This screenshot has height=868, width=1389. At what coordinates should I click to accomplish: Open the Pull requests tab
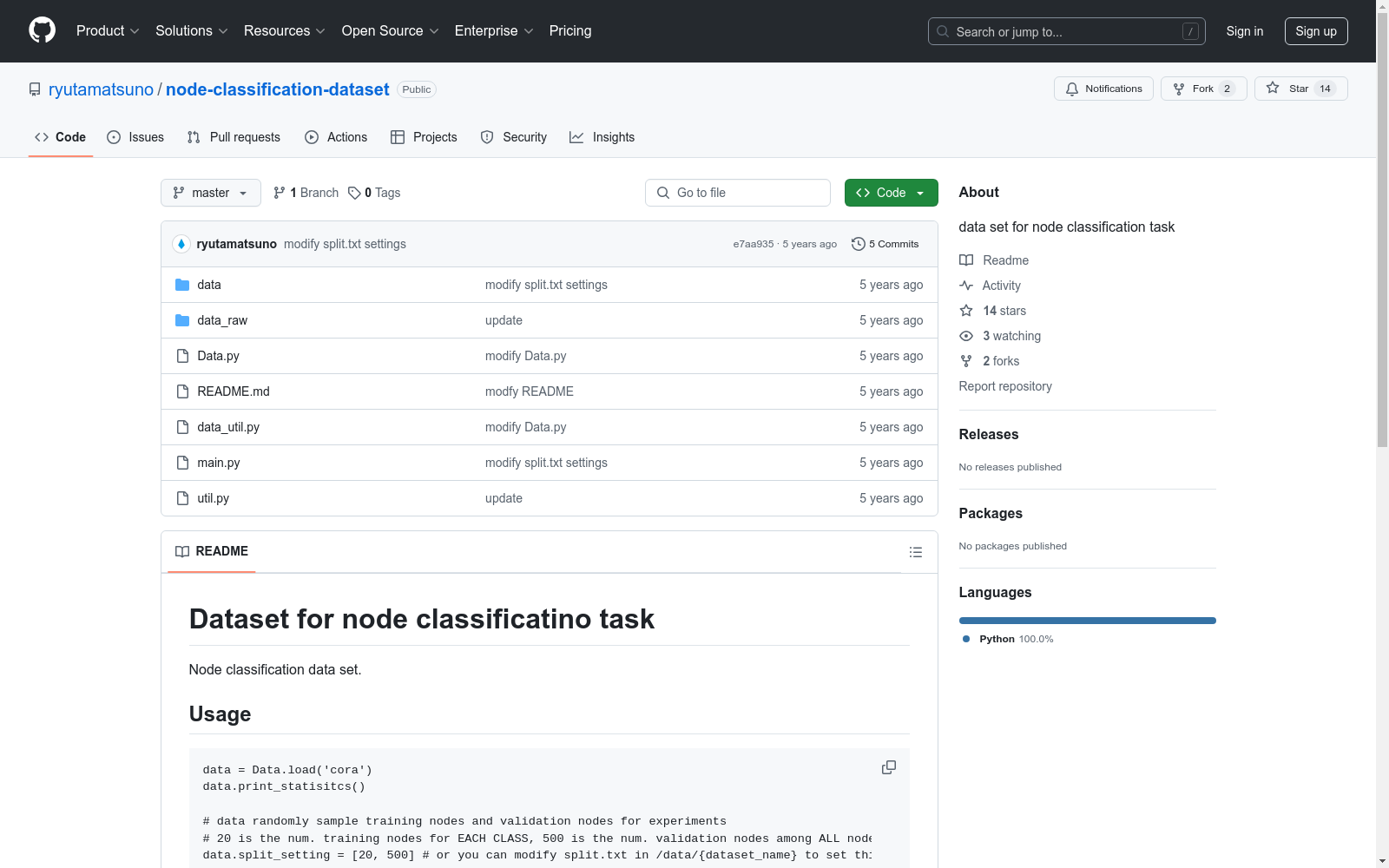click(234, 137)
